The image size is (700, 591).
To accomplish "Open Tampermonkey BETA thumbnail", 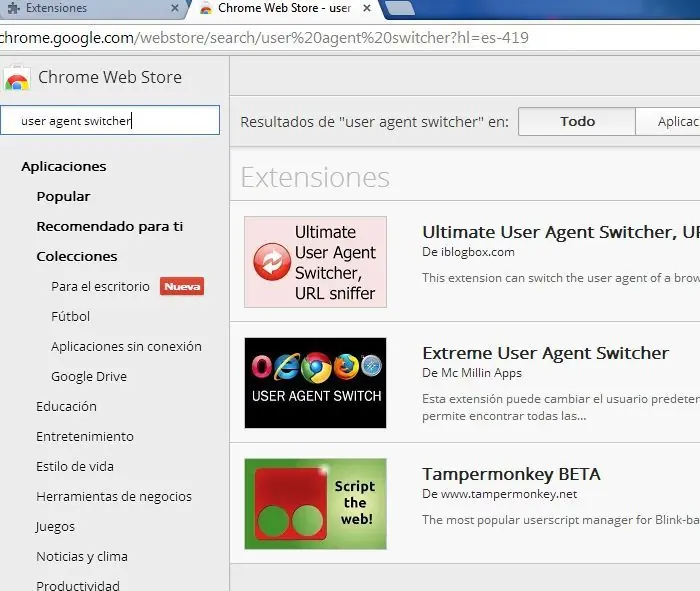I will [315, 504].
